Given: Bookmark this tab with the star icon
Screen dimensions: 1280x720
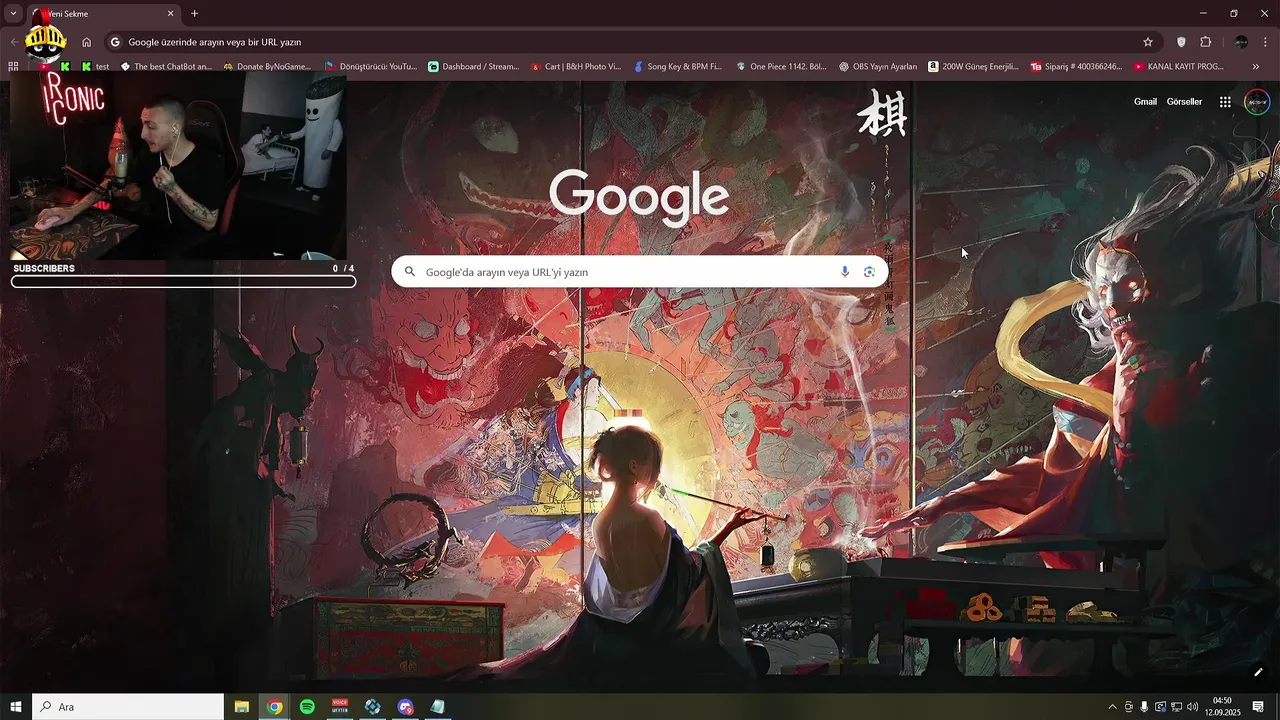Looking at the screenshot, I should pyautogui.click(x=1148, y=42).
